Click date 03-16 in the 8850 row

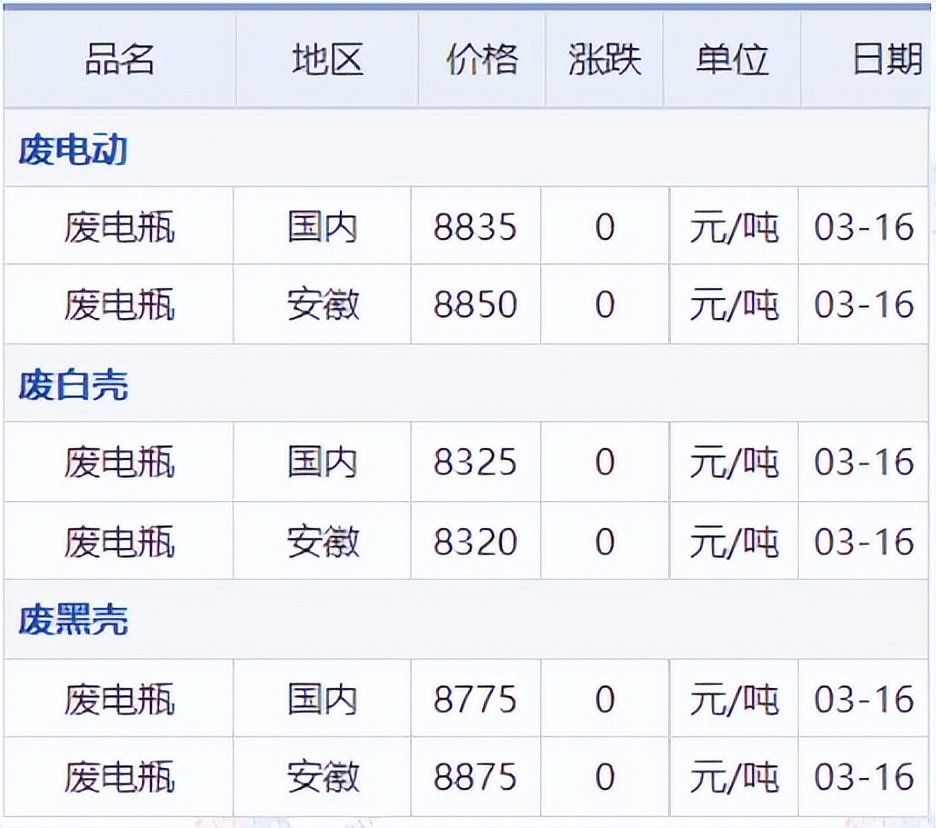(864, 304)
